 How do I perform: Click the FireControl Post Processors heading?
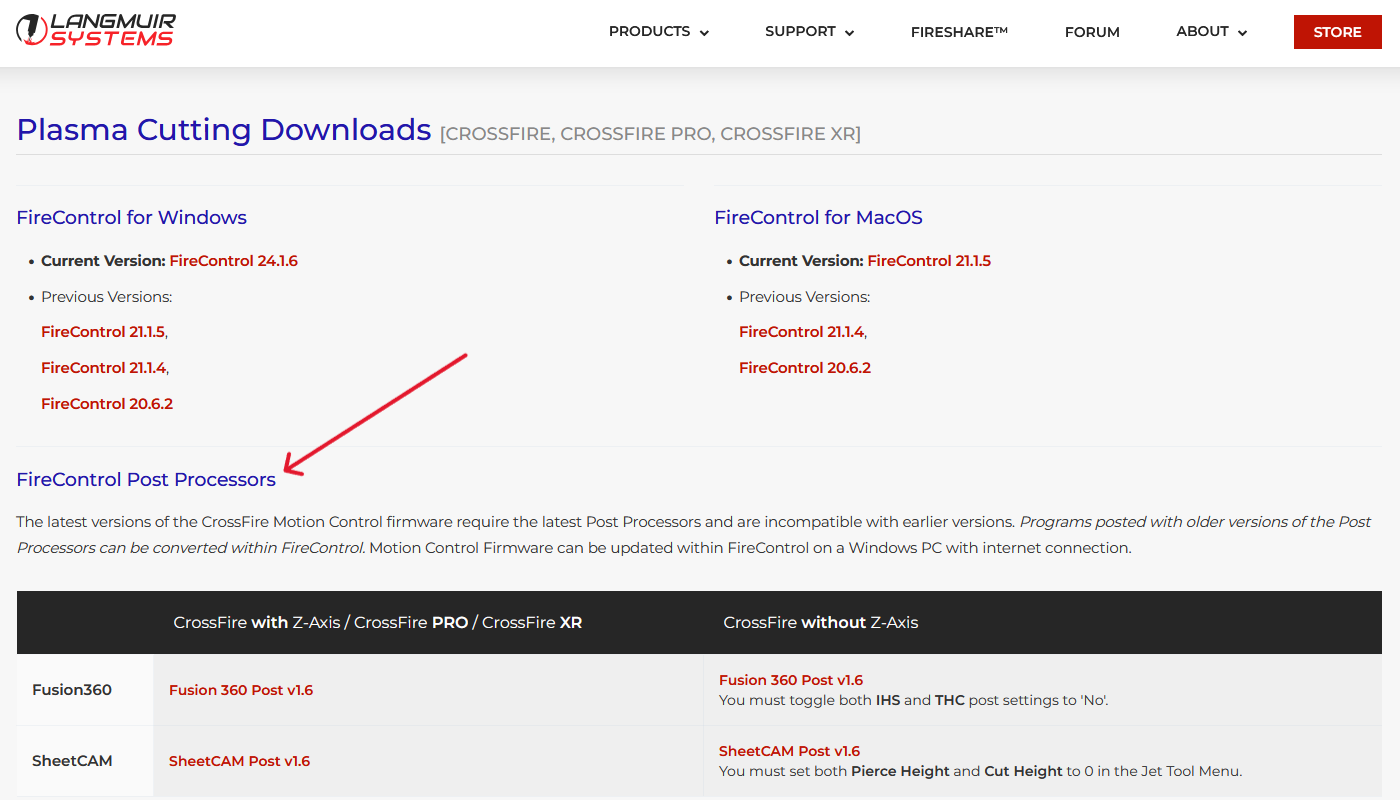click(x=146, y=480)
